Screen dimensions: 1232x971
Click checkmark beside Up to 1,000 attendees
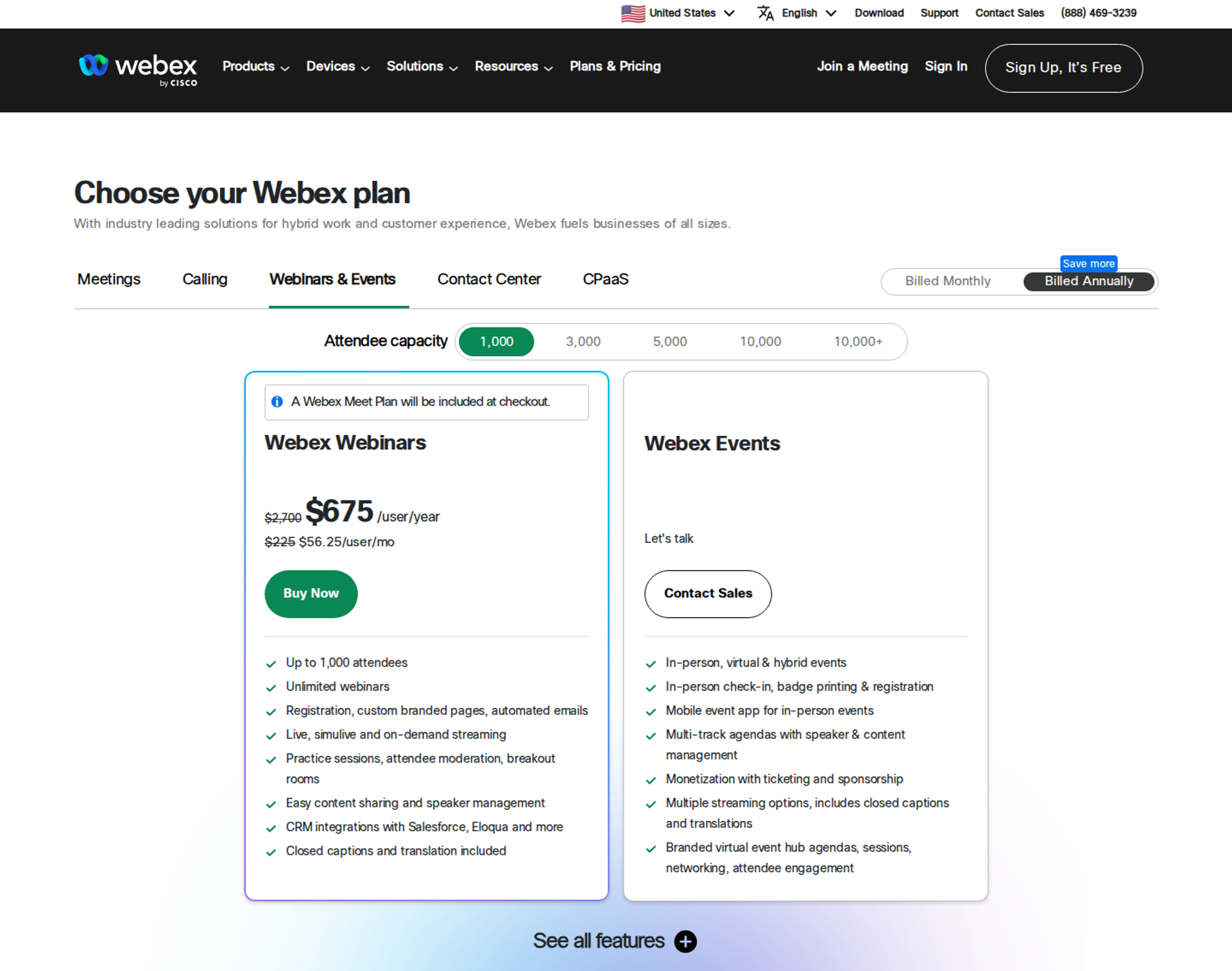tap(271, 664)
